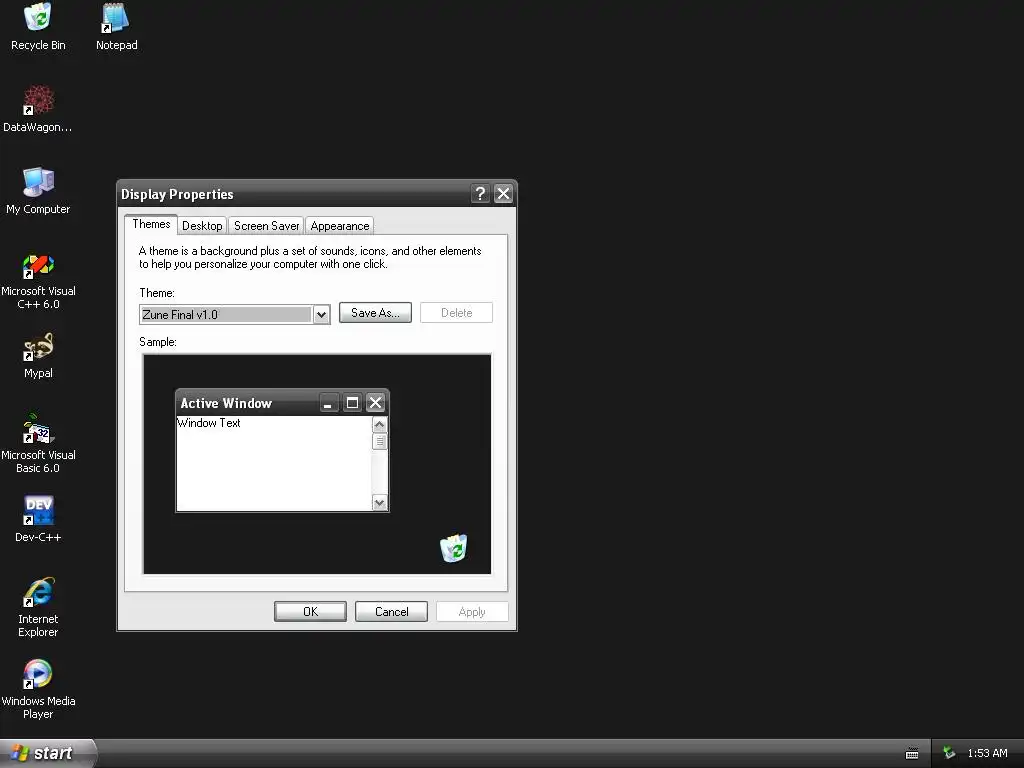Click the network tray icon beside the clock
Image resolution: width=1024 pixels, height=768 pixels.
click(x=948, y=753)
